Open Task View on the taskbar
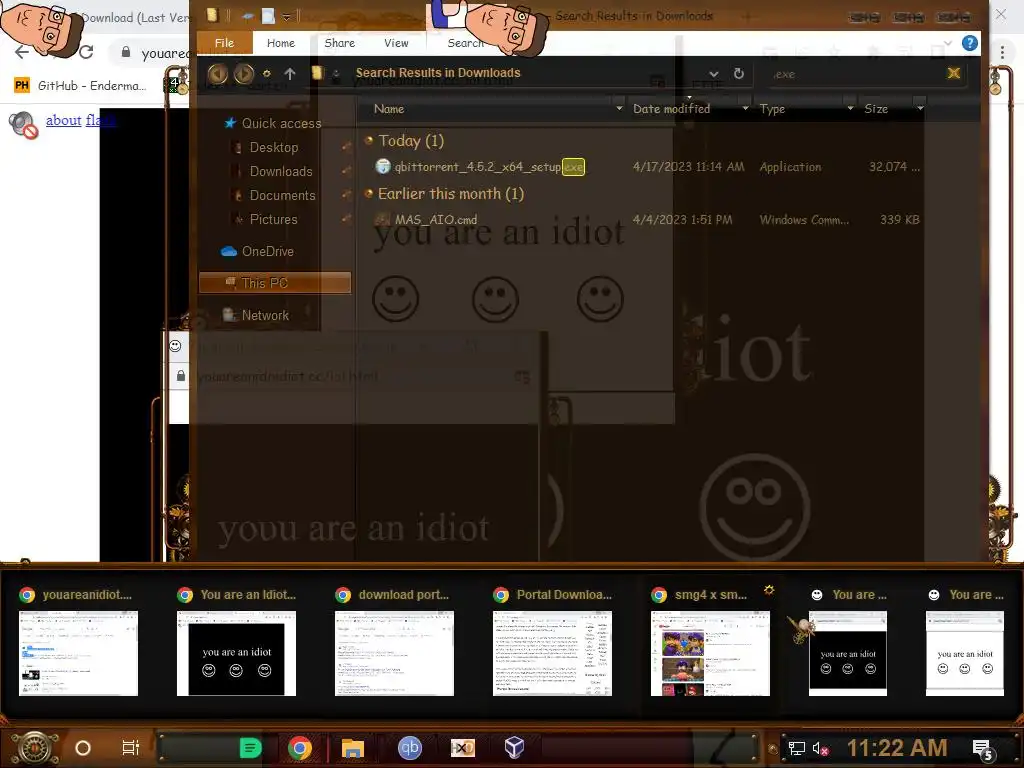The width and height of the screenshot is (1024, 768). coord(131,748)
